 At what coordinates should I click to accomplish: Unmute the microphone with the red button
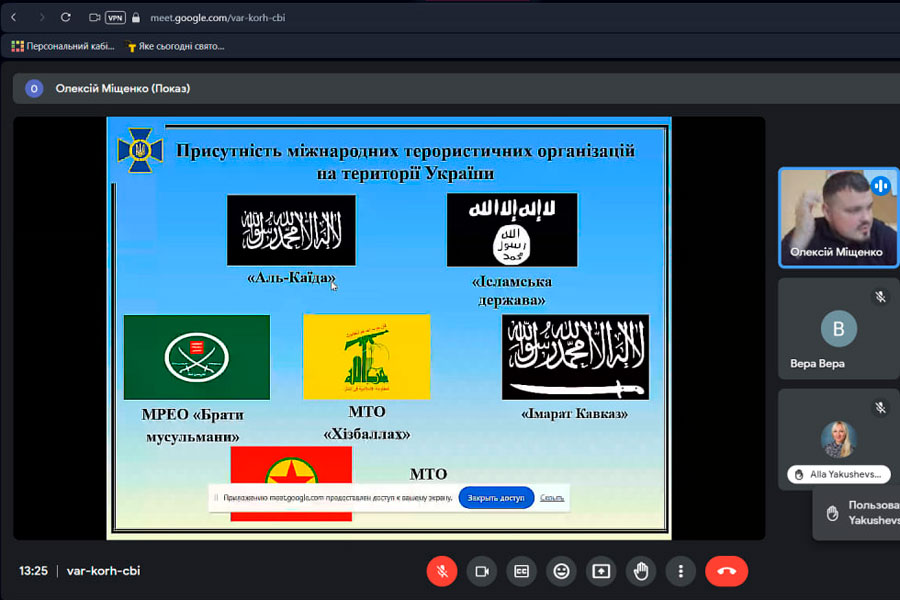(442, 571)
